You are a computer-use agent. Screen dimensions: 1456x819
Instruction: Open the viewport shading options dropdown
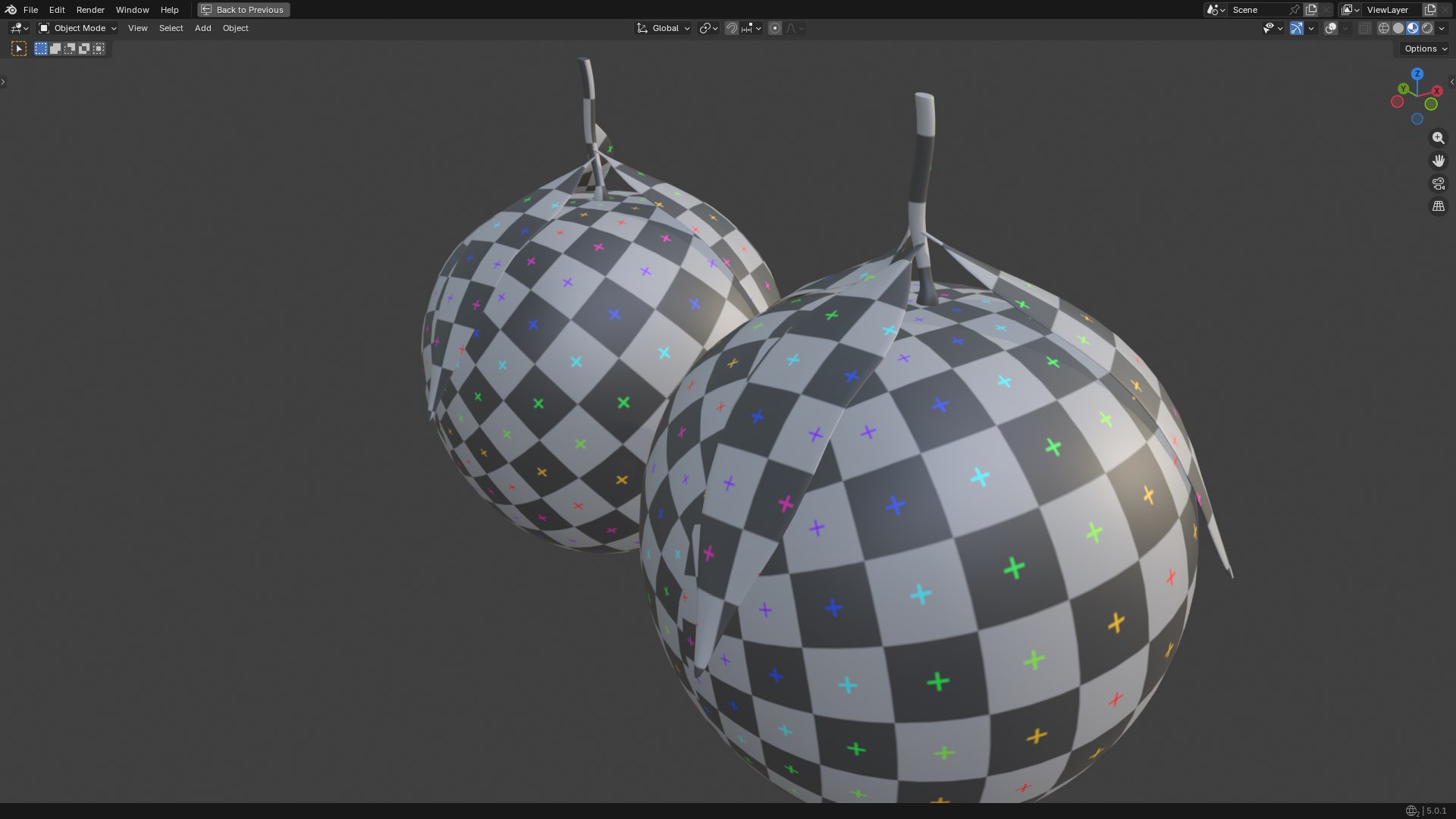click(1442, 28)
